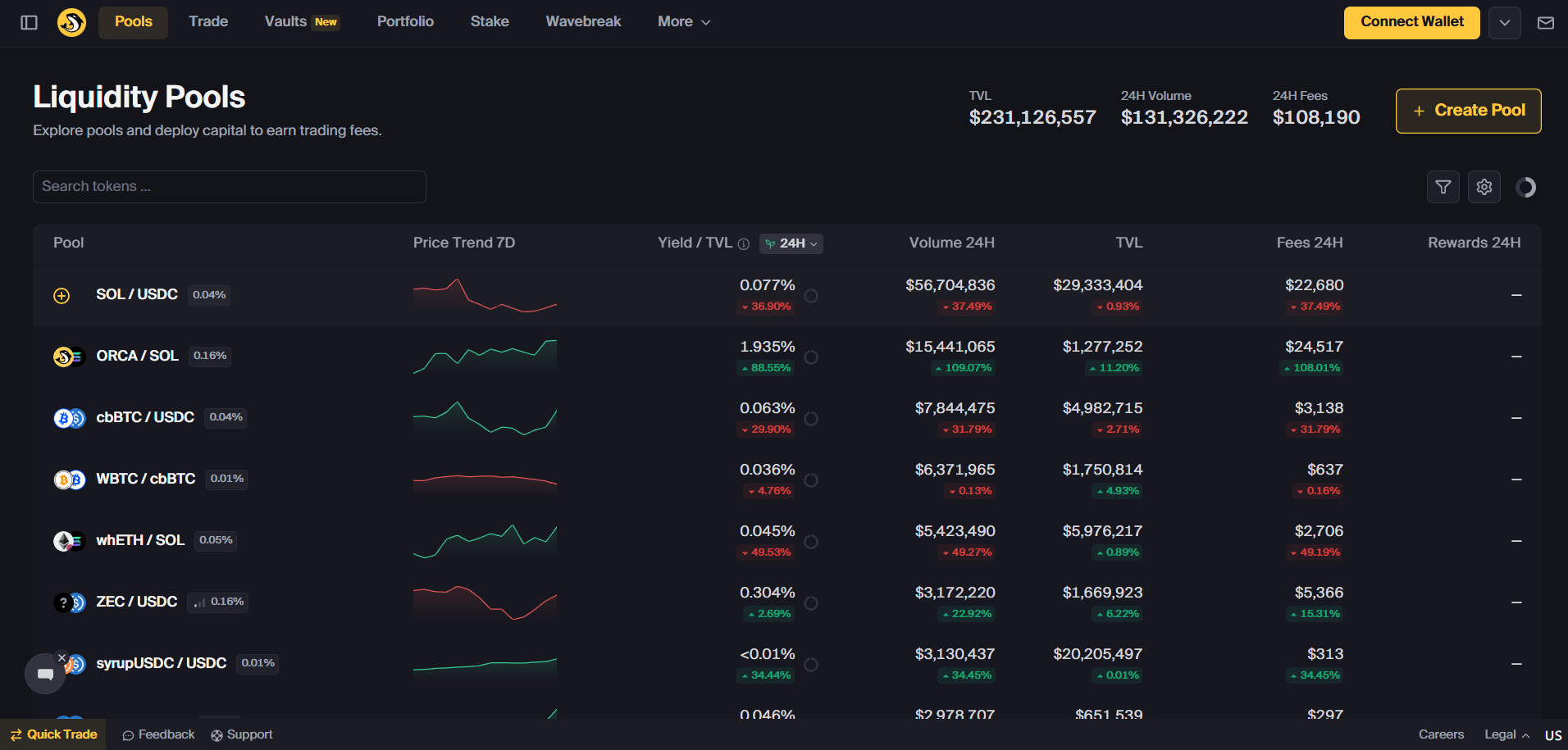Viewport: 1568px width, 750px height.
Task: Click the ORCA / SOL price trend chart
Action: [485, 357]
